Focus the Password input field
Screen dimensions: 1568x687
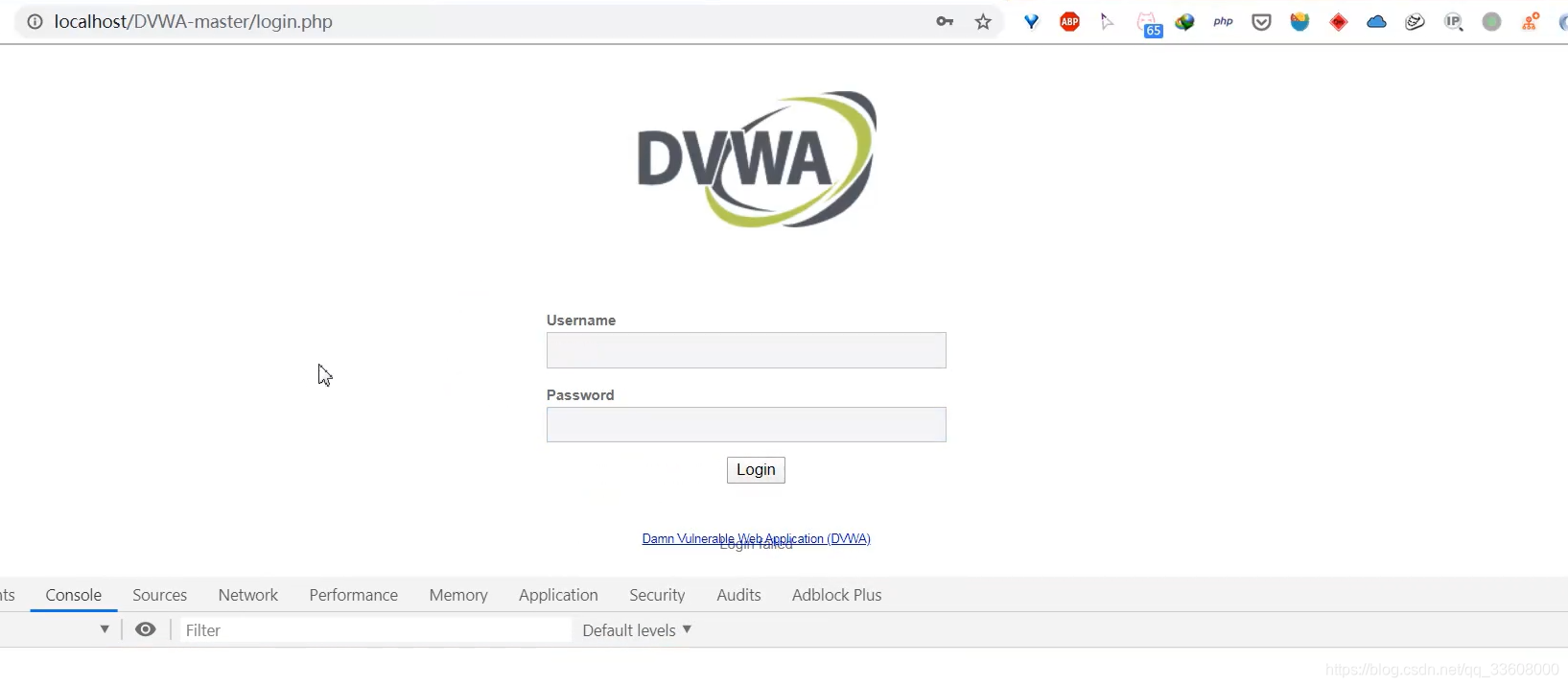[x=746, y=425]
